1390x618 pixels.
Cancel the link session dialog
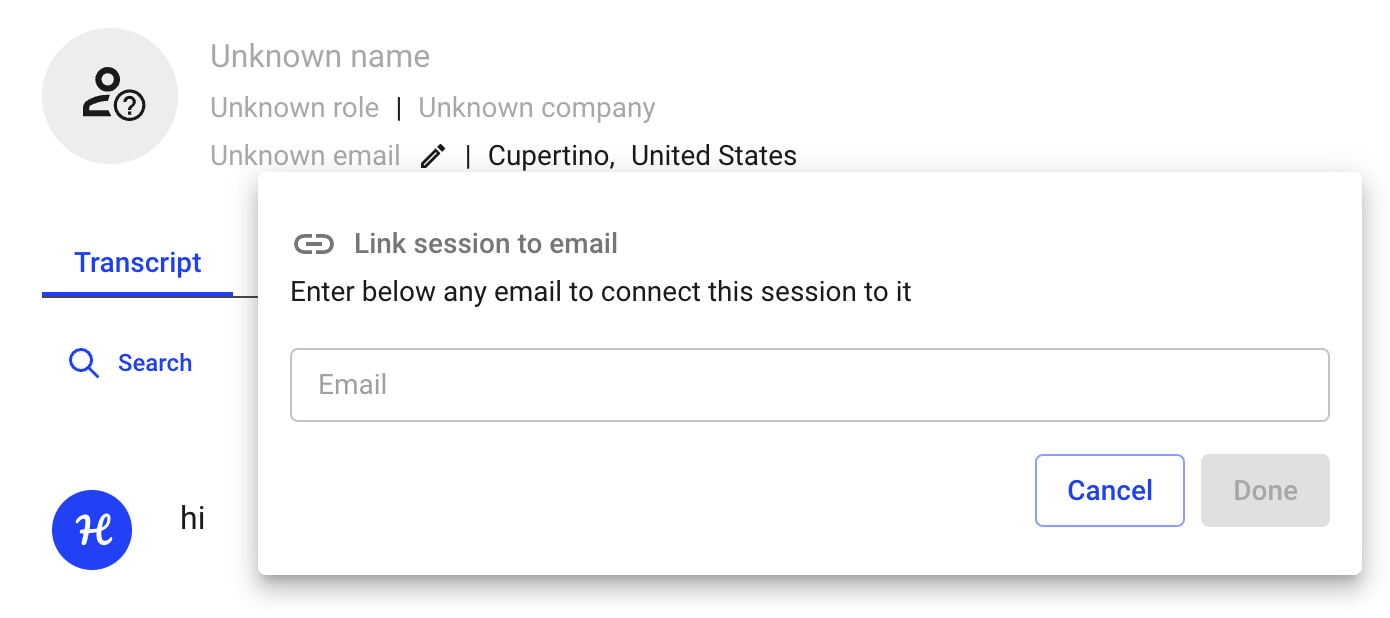[x=1110, y=490]
